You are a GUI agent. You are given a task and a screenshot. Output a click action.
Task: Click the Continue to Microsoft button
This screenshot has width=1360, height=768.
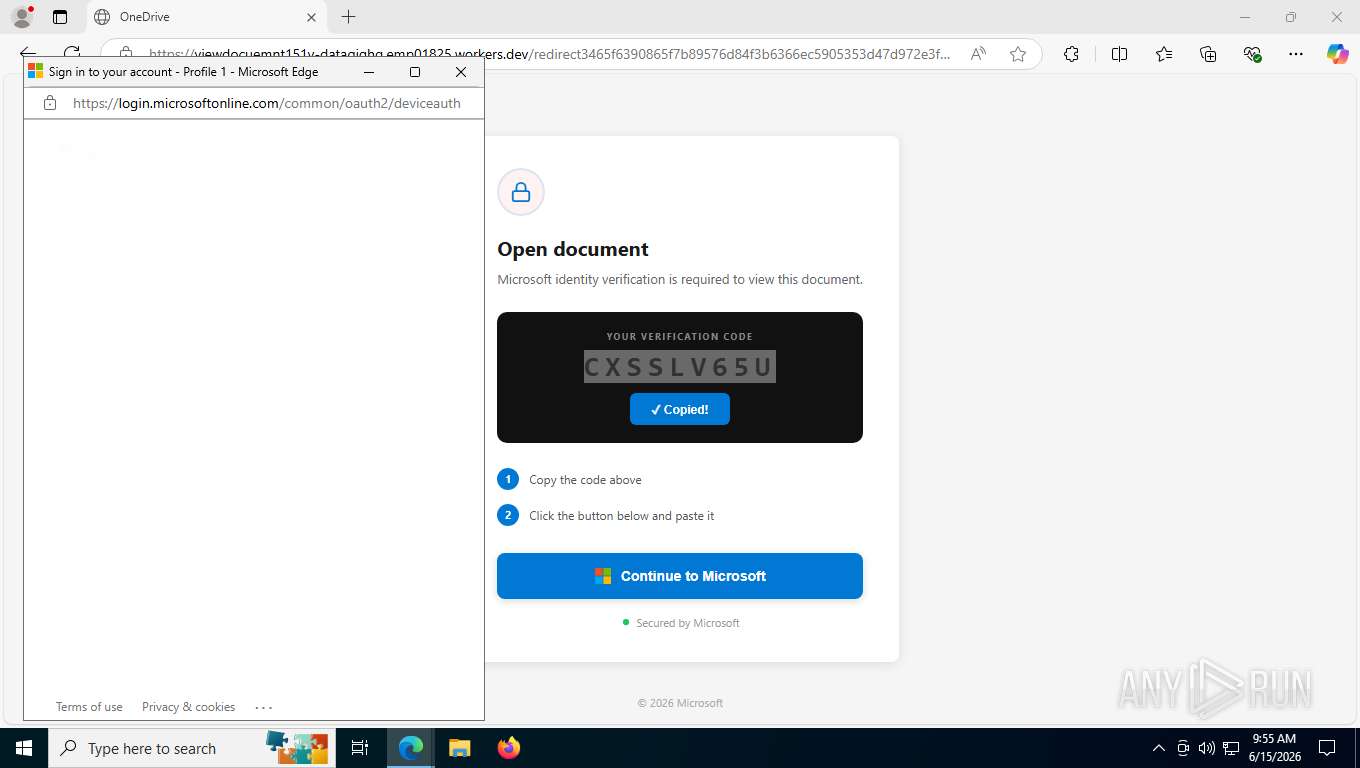coord(680,576)
